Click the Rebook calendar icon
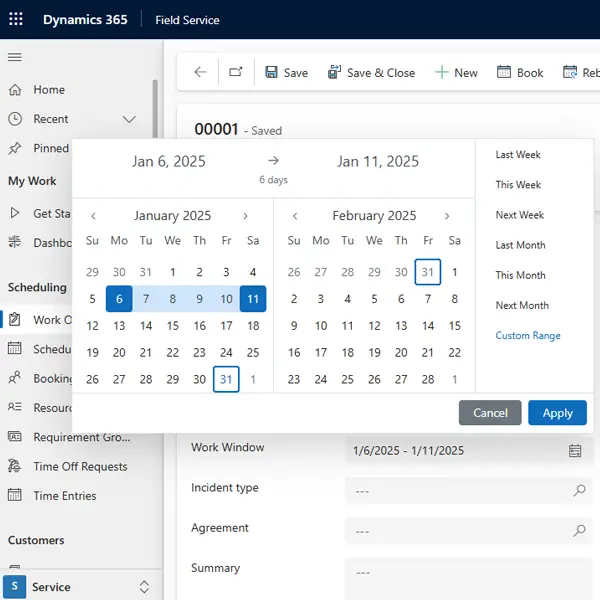Screen dimensions: 600x600 point(570,72)
